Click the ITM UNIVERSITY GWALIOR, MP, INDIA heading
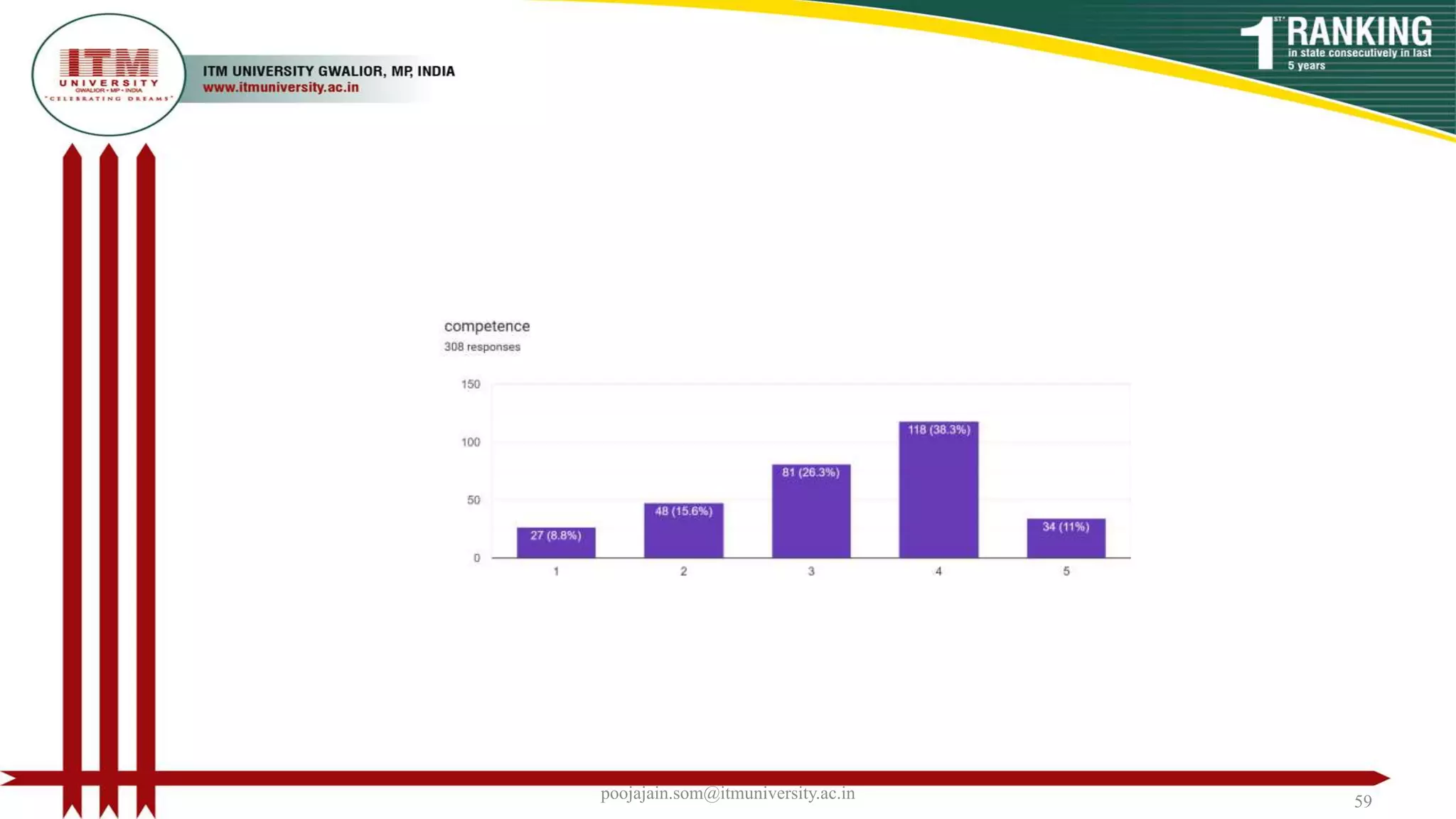Screen dimensions: 1456x819 (x=328, y=71)
